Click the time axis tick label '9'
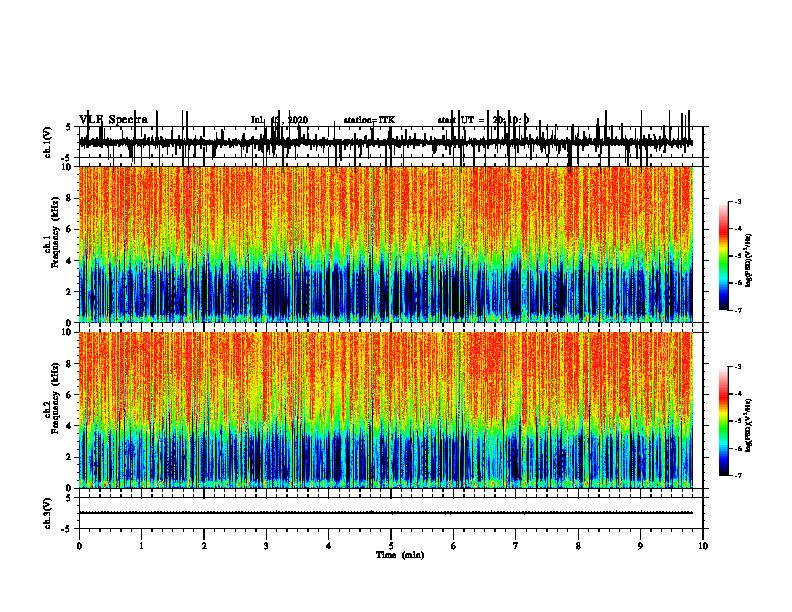 [x=640, y=546]
